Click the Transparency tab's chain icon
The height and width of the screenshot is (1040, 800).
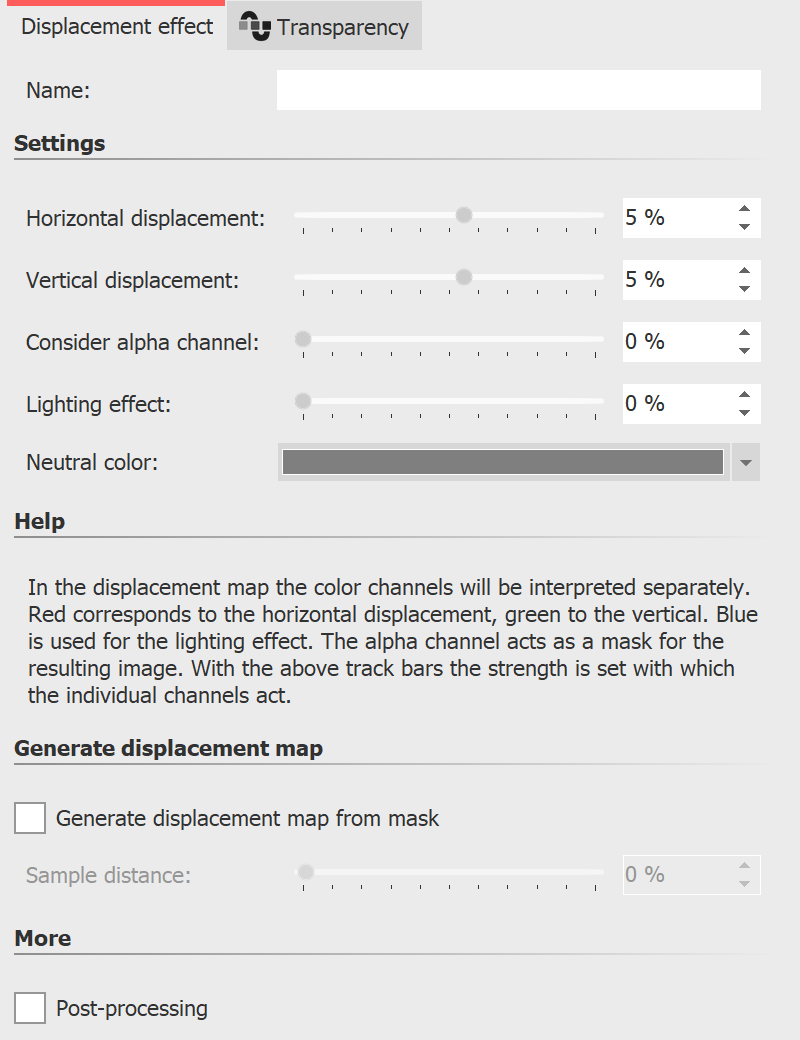(x=258, y=27)
